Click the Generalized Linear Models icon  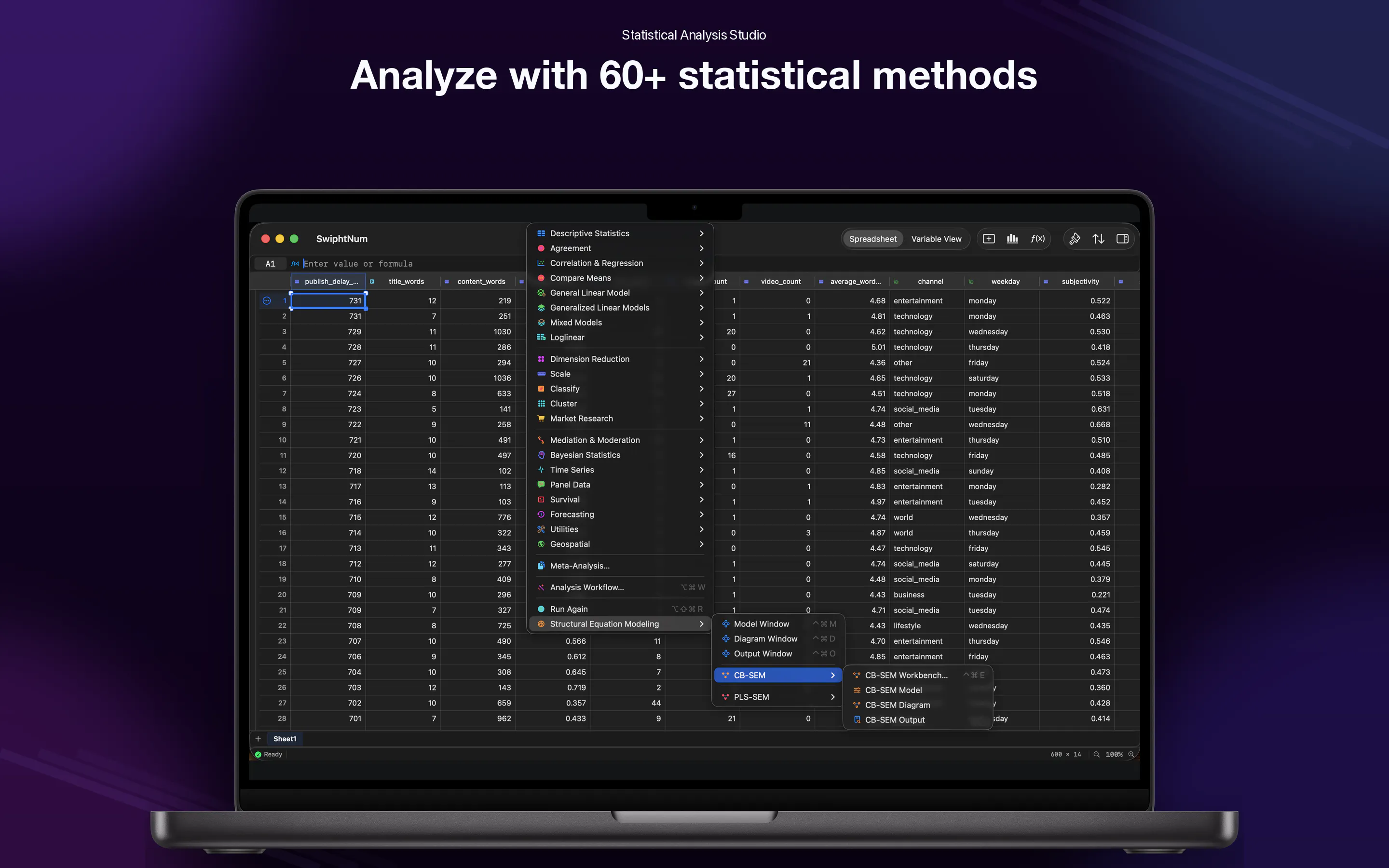541,308
